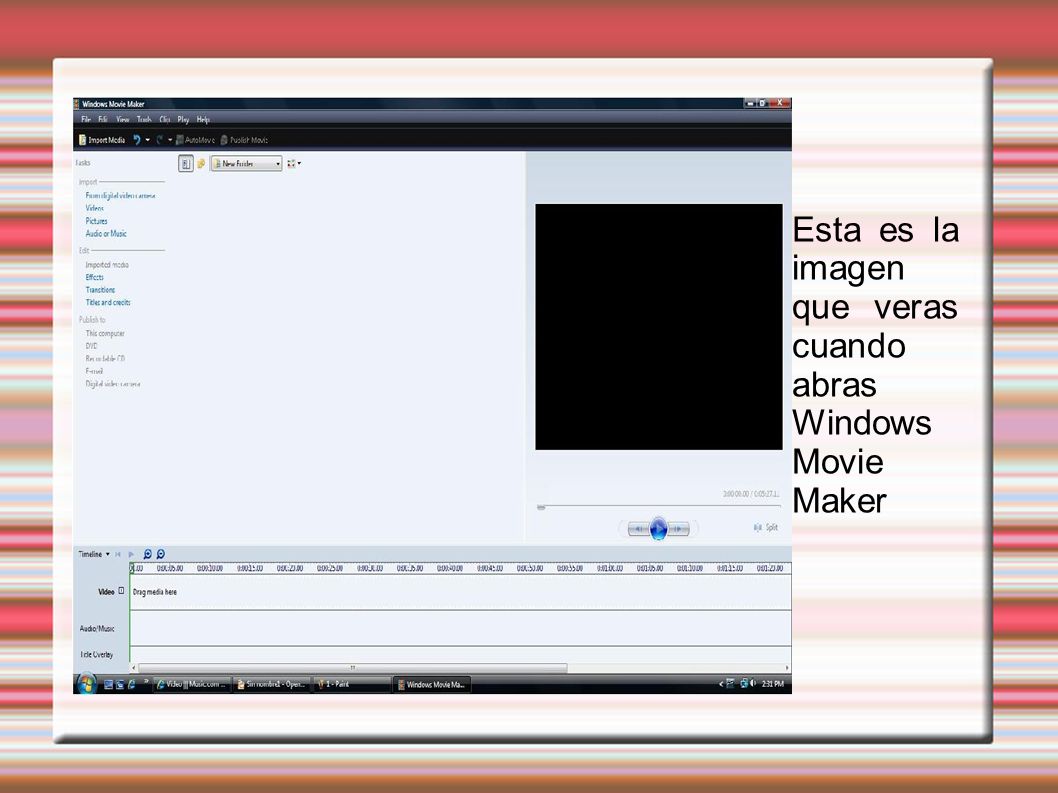Click the Publish Movie toolbar button
Screen dimensions: 1058x793
244,140
